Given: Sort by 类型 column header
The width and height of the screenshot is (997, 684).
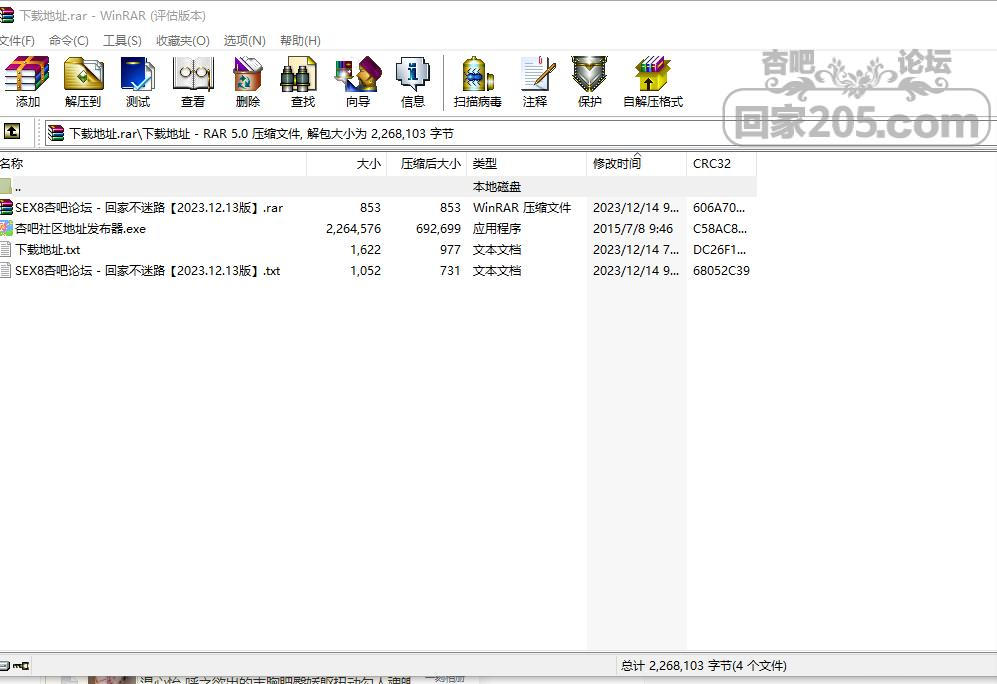Looking at the screenshot, I should tap(526, 164).
